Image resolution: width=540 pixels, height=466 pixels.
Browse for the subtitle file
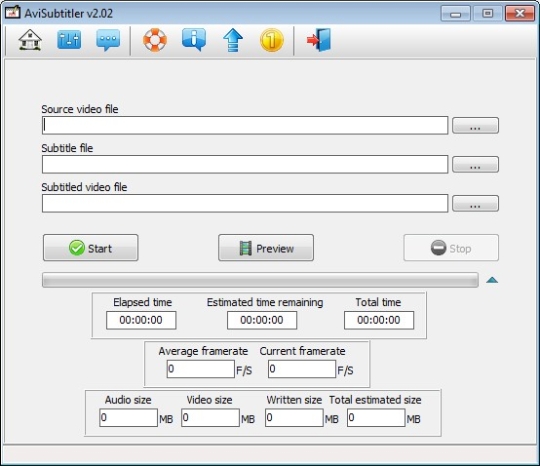pyautogui.click(x=475, y=164)
